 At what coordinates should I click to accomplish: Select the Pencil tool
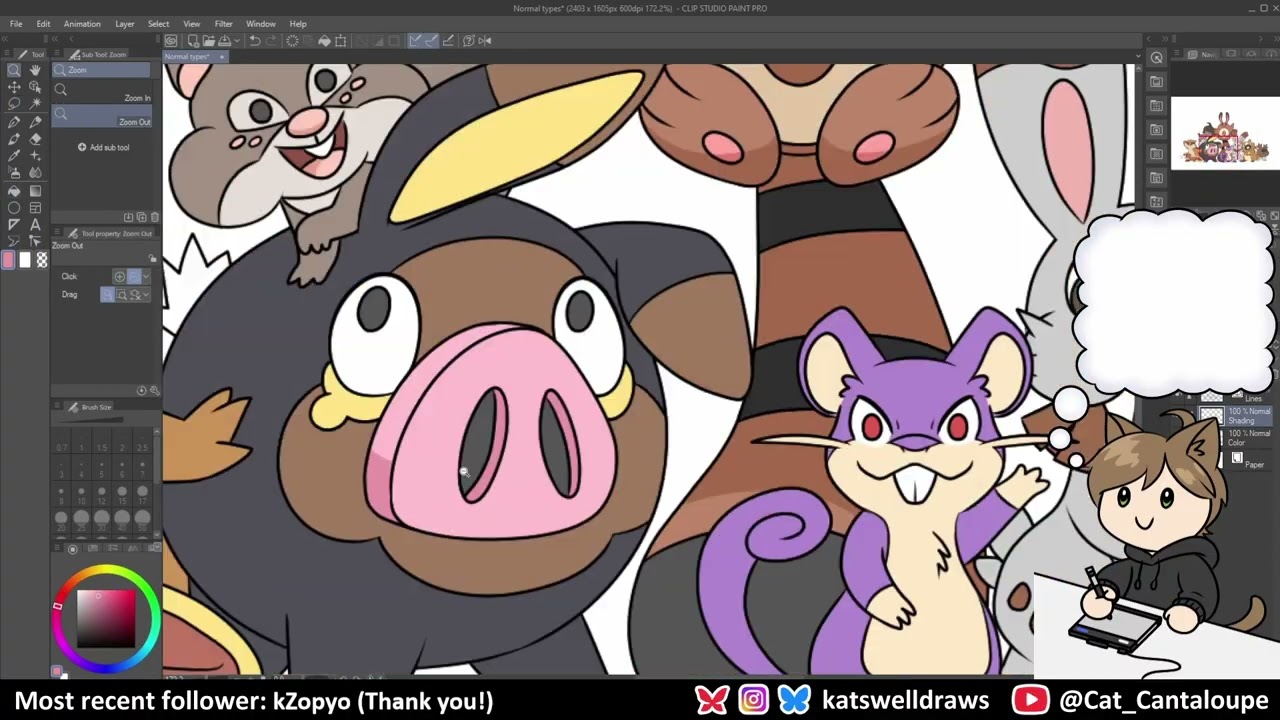[x=35, y=122]
